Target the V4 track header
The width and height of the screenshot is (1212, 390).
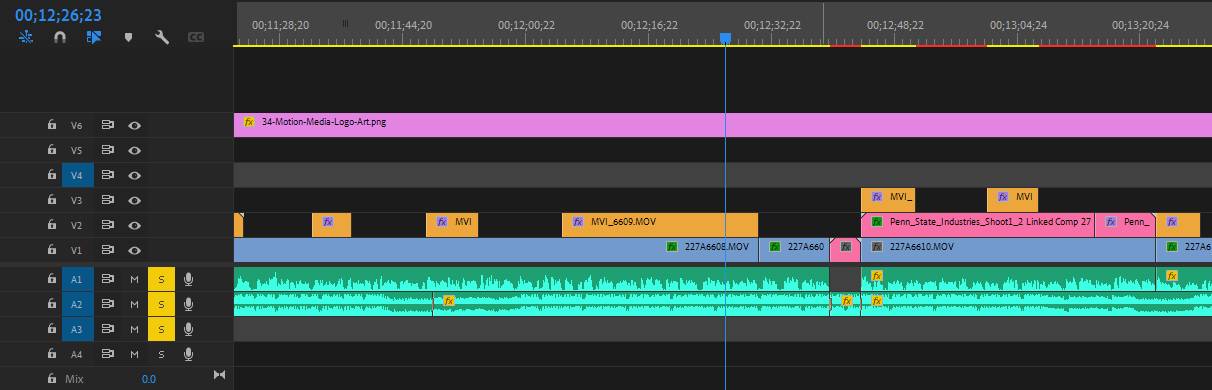(77, 175)
